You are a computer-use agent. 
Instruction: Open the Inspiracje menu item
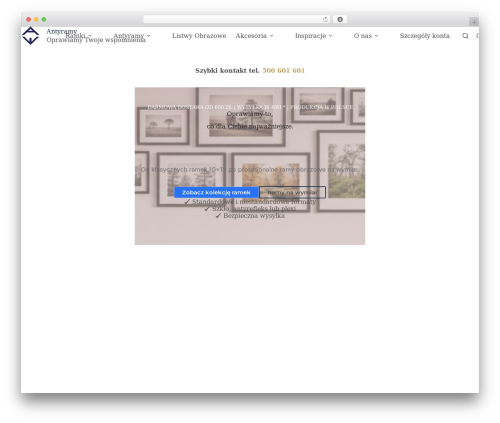[x=310, y=36]
